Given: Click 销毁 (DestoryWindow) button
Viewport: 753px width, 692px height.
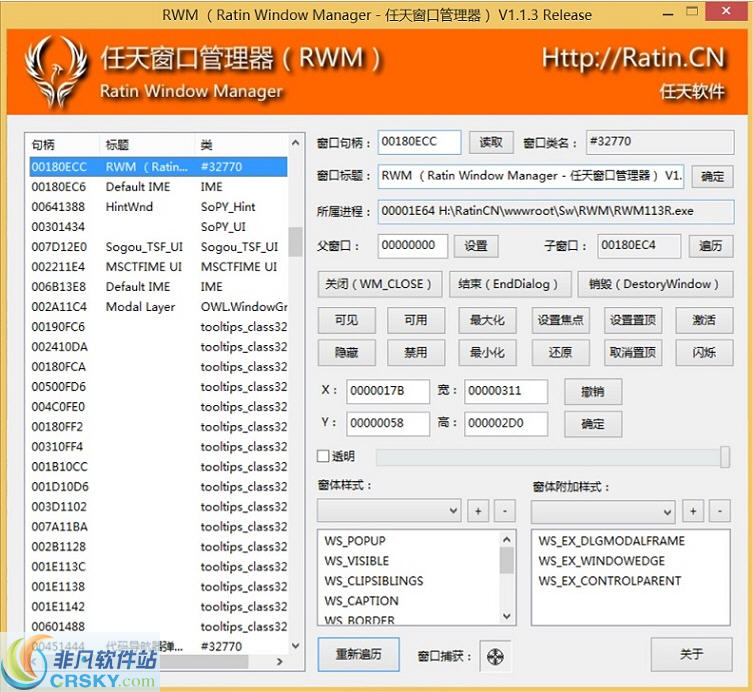Looking at the screenshot, I should [x=655, y=284].
